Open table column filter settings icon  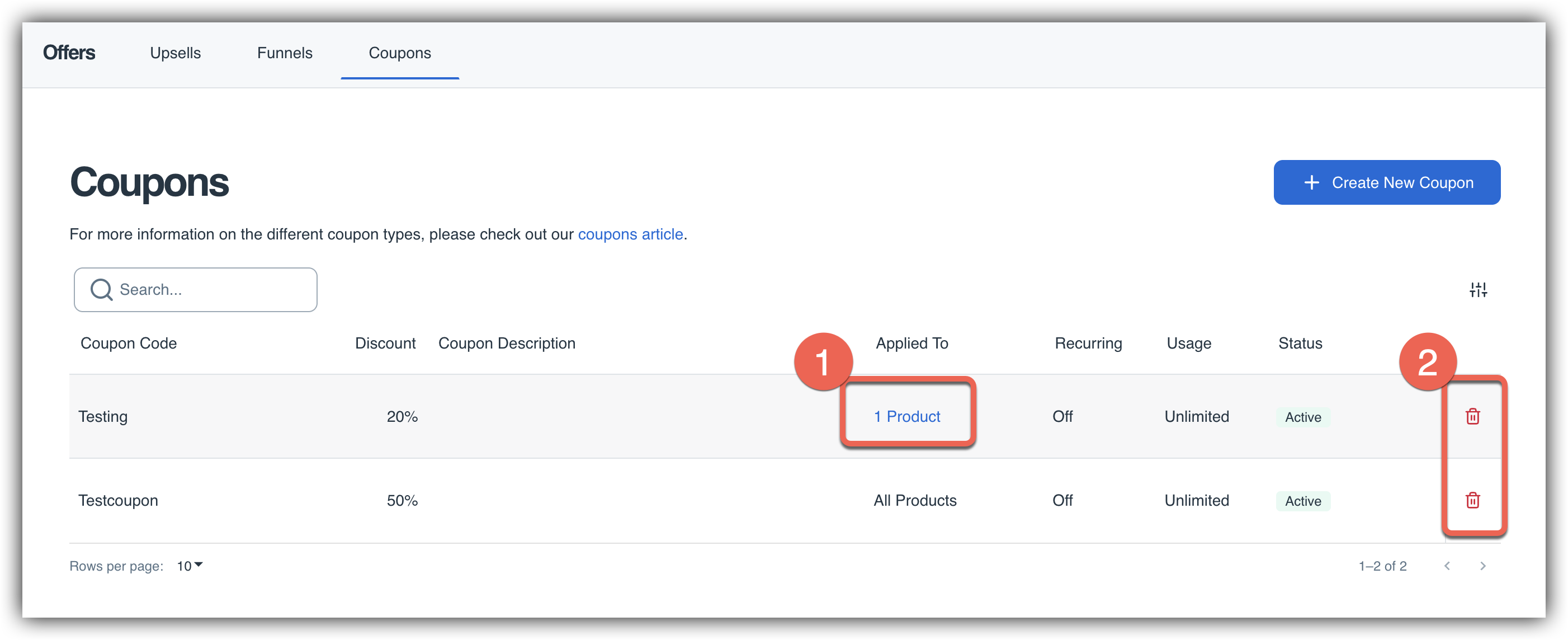(1478, 290)
